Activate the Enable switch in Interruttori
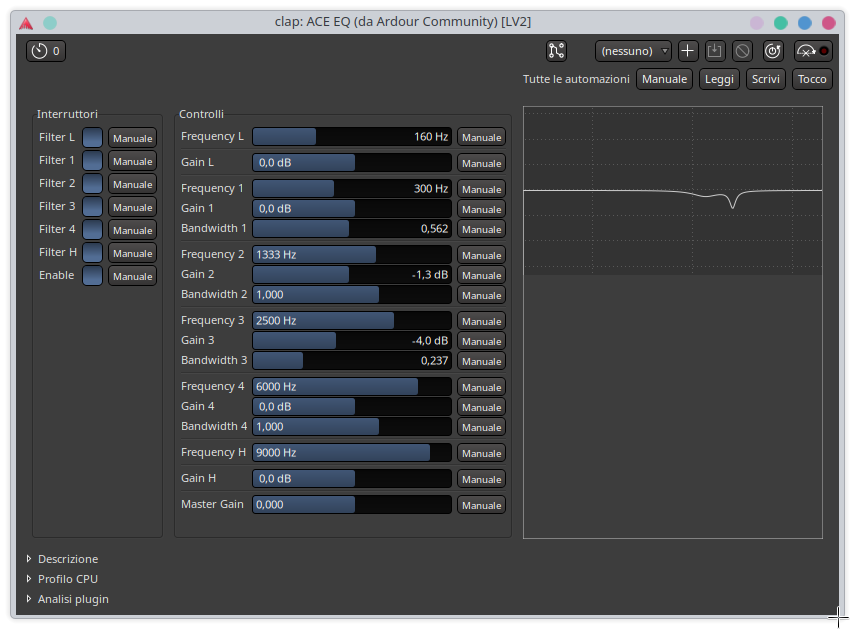 [x=91, y=275]
